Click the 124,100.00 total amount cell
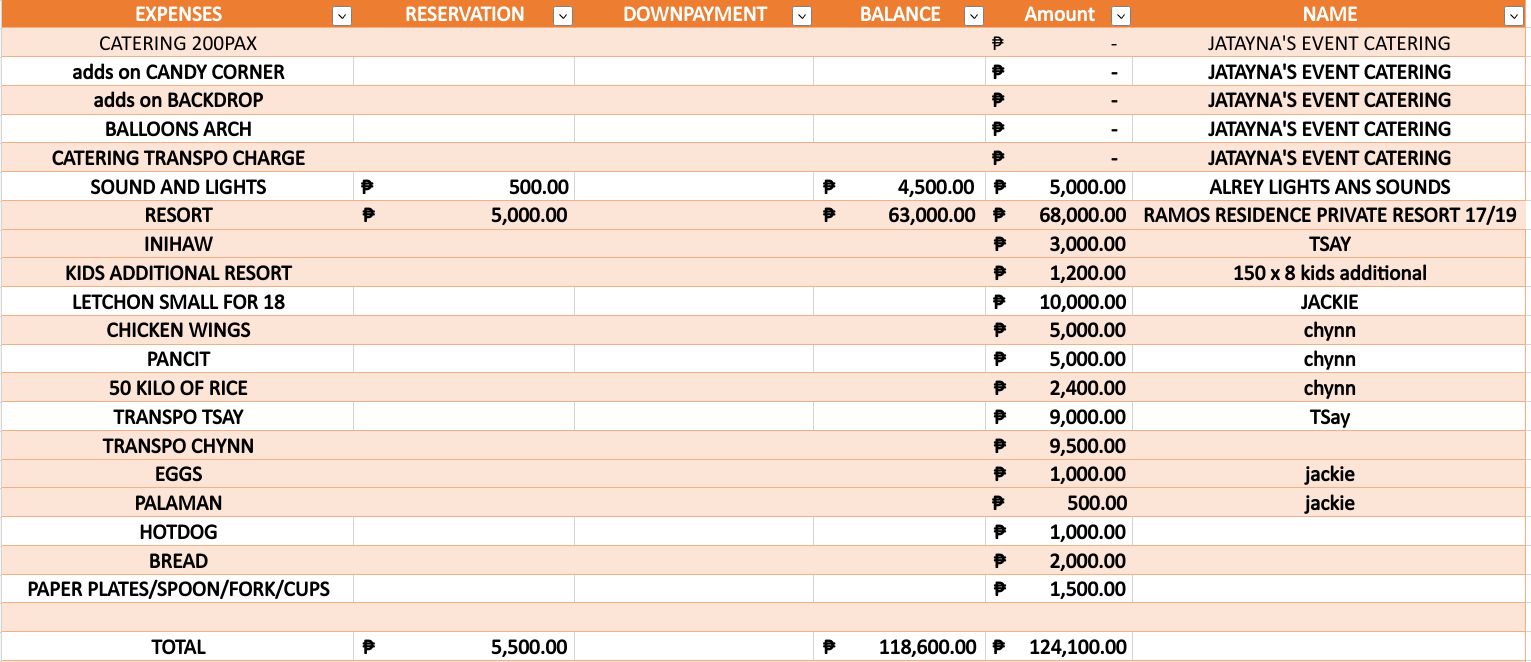Screen dimensions: 1531x662 point(1058,647)
